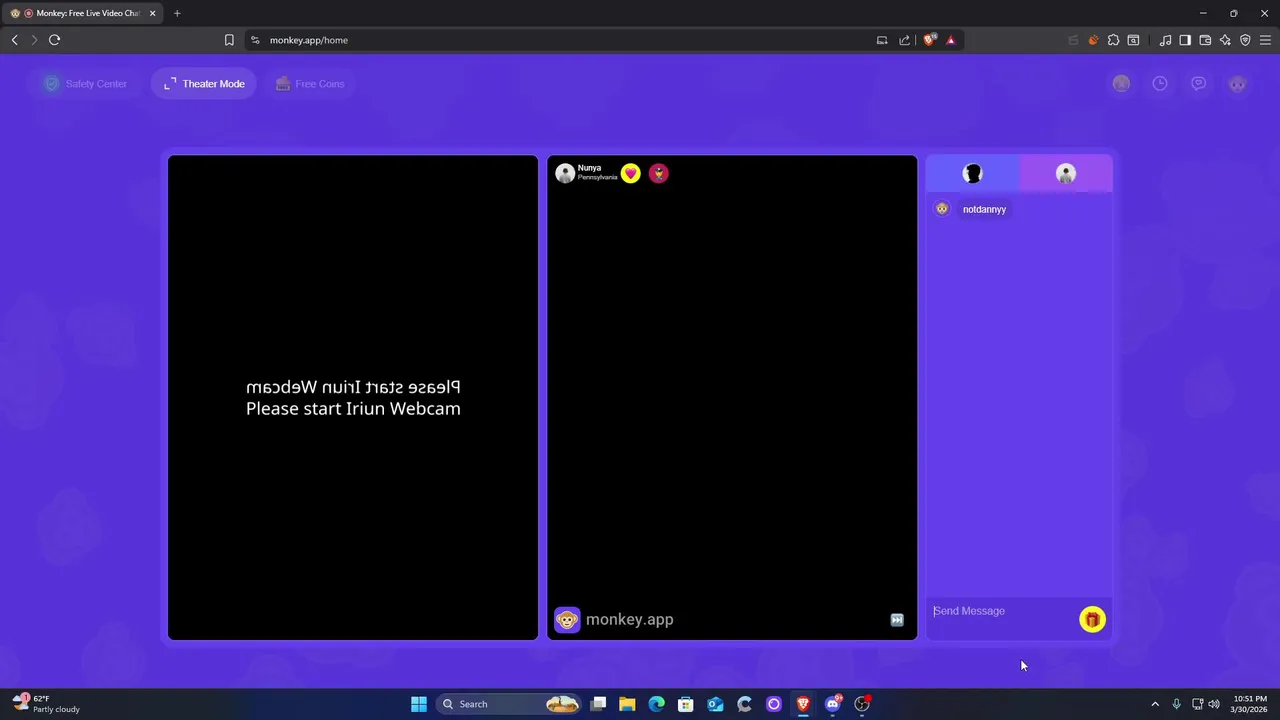Open Free Coins offer
The height and width of the screenshot is (720, 1280).
310,84
